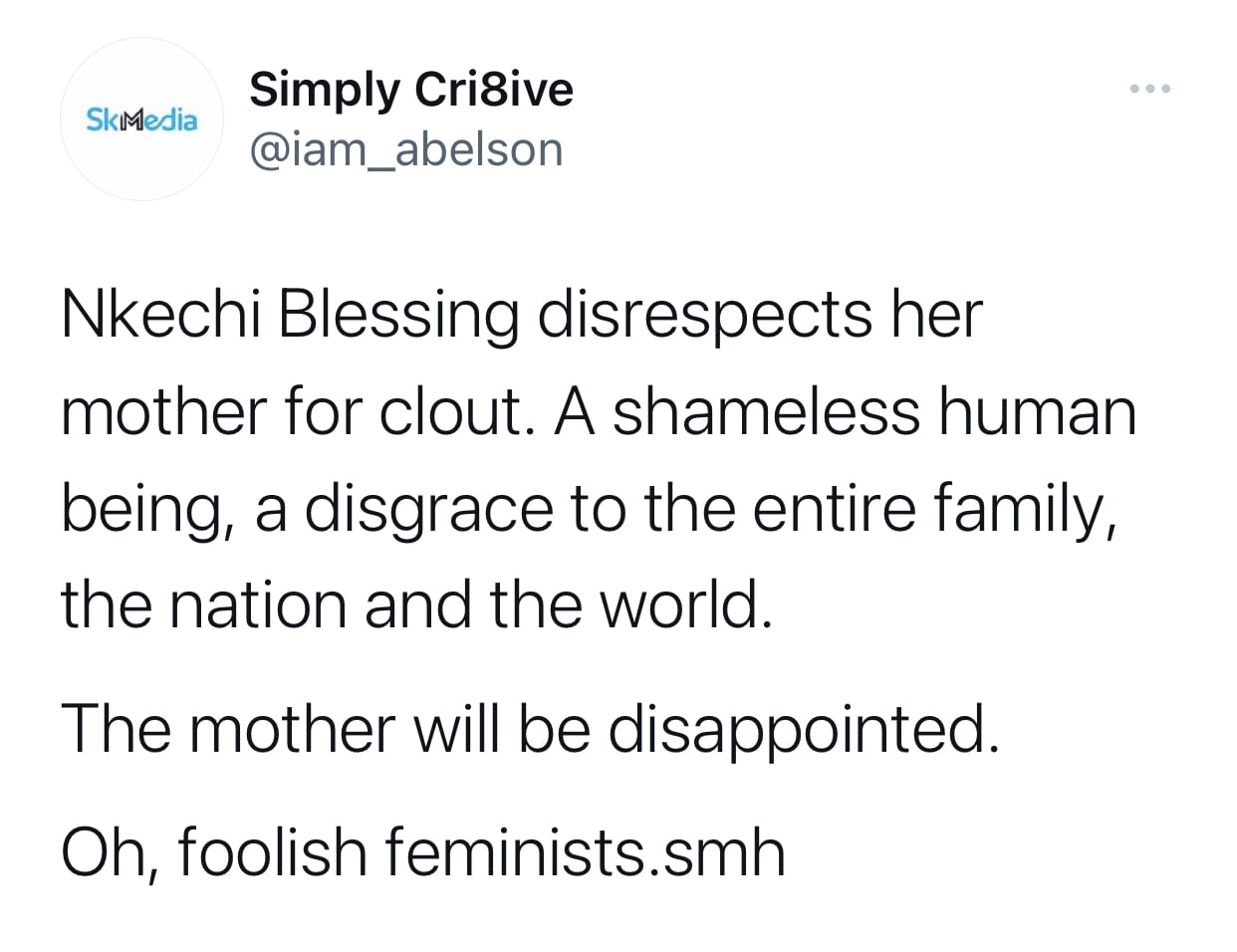
Task: Click the blue Sk letters in the avatar logo
Action: click(x=102, y=120)
